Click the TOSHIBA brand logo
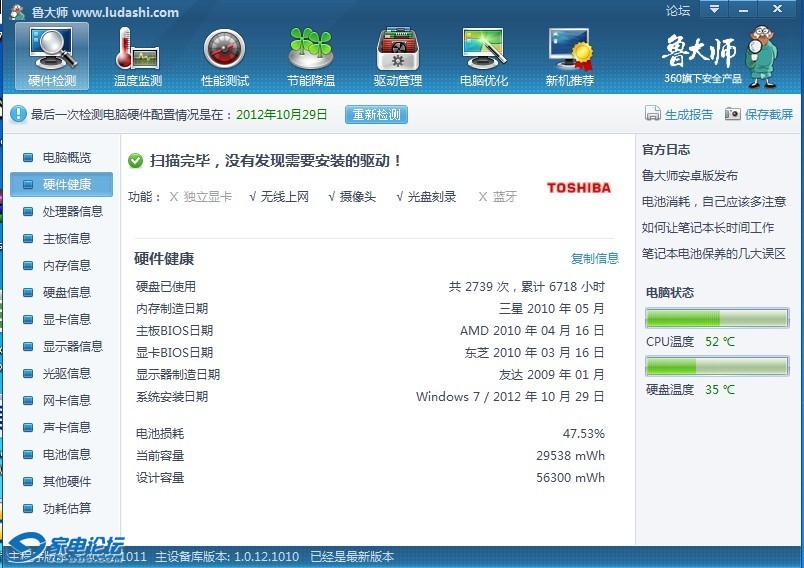The height and width of the screenshot is (568, 804). [578, 188]
